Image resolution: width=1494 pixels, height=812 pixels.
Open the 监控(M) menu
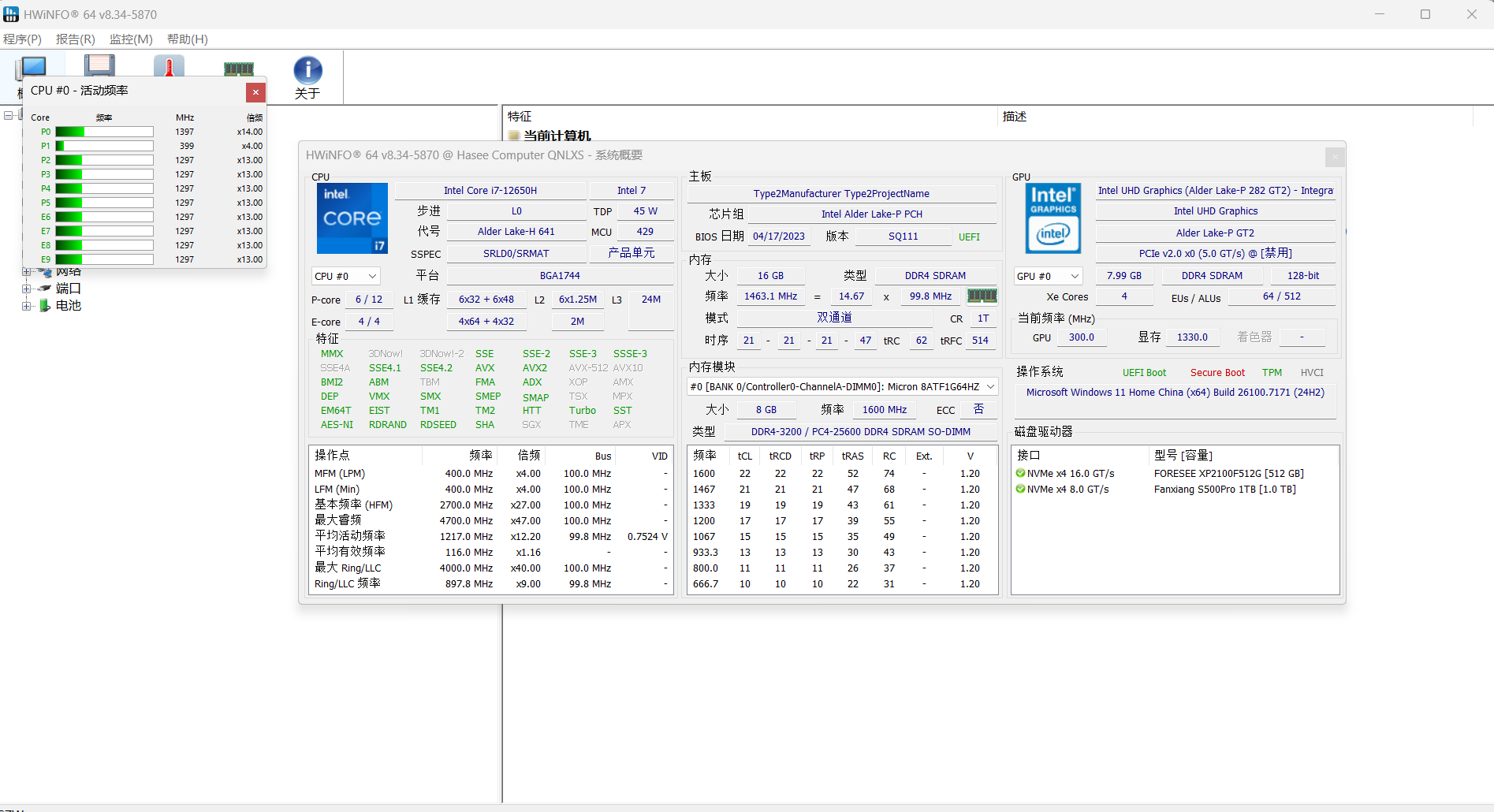[131, 39]
